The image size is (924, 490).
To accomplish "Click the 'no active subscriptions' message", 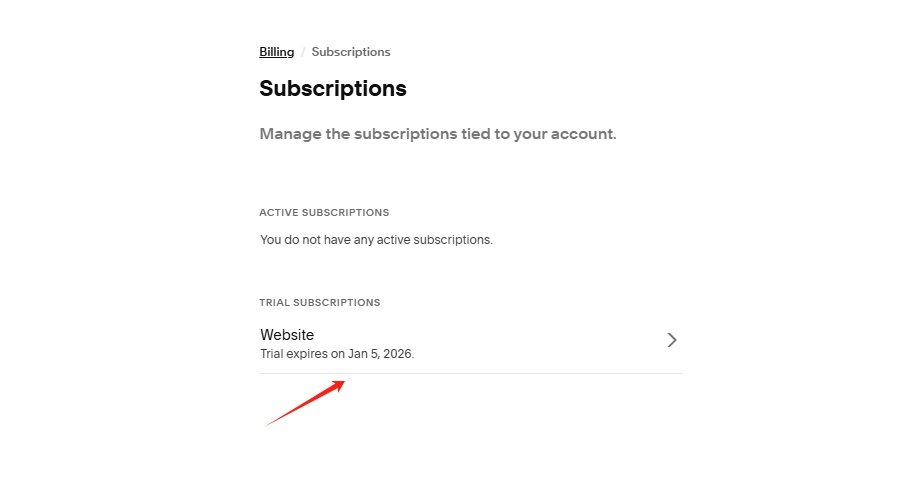I will click(376, 240).
